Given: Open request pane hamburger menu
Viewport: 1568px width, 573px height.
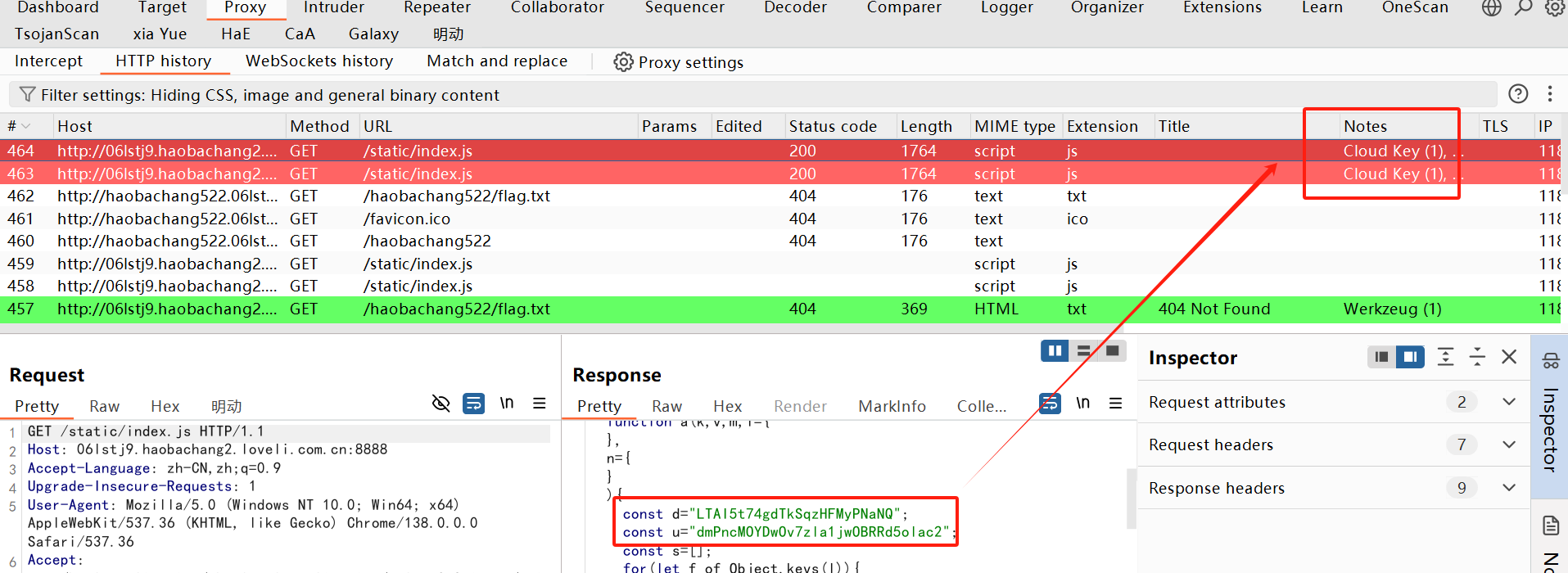Looking at the screenshot, I should click(x=539, y=403).
